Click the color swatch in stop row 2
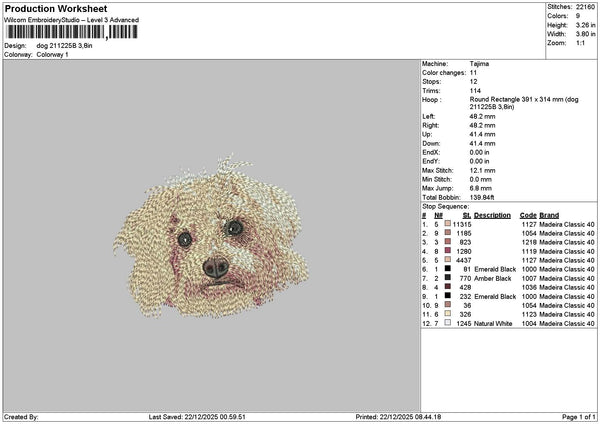Viewport: 600px width, 424px height. (x=447, y=233)
